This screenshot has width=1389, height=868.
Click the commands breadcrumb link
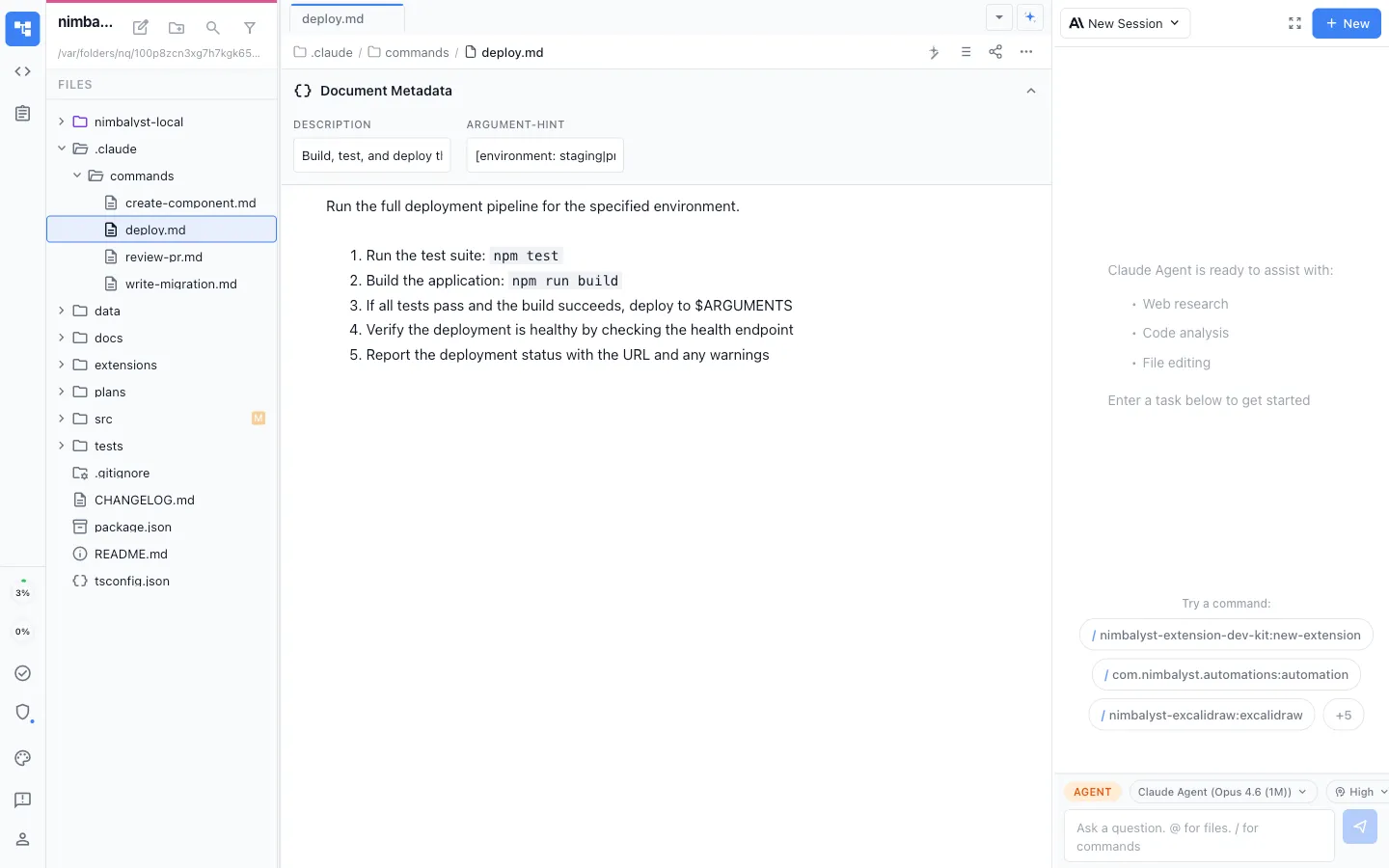click(x=417, y=52)
